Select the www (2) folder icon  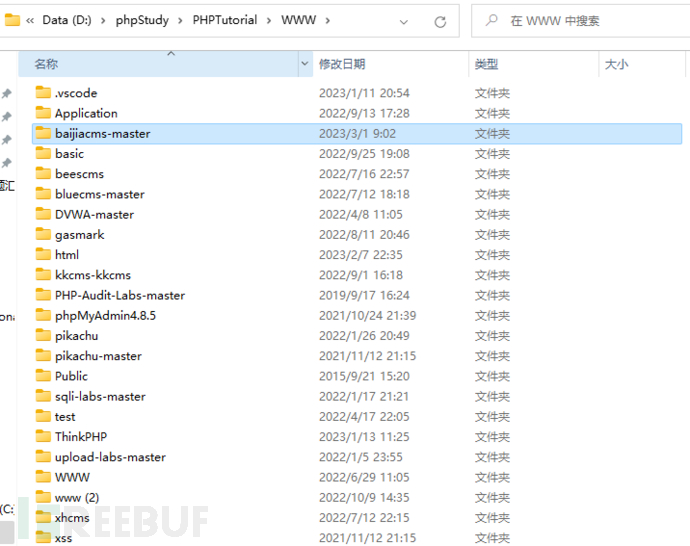pyautogui.click(x=43, y=497)
